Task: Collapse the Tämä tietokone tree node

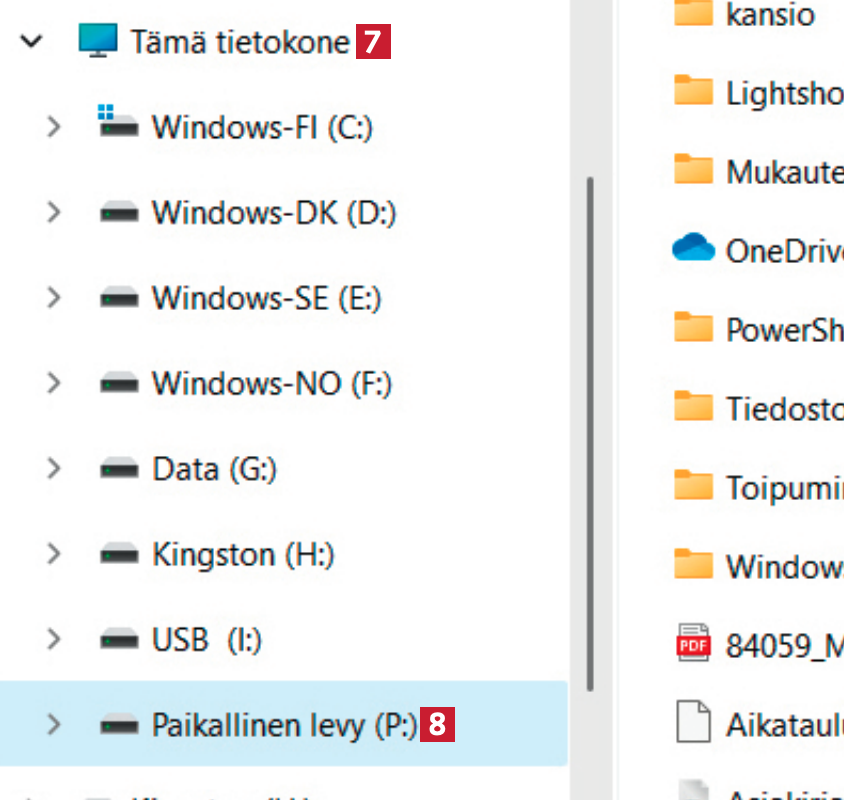Action: [32, 42]
